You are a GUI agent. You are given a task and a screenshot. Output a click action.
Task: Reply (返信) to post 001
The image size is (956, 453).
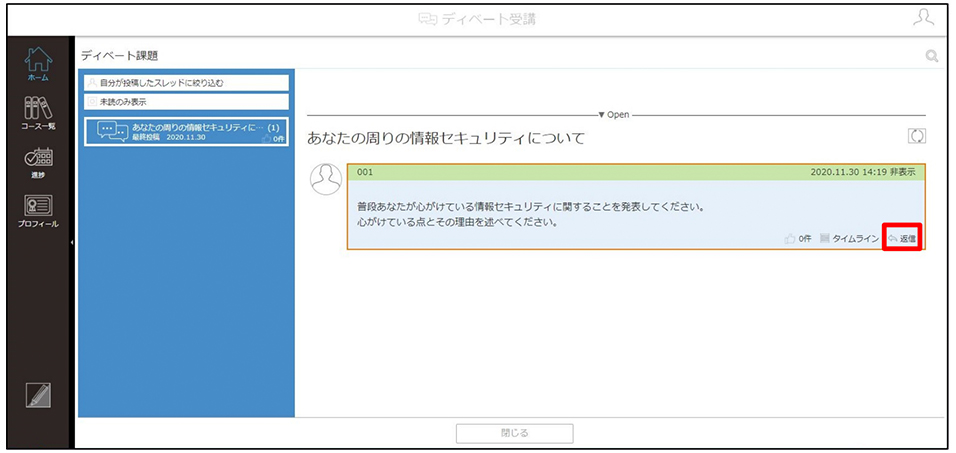[902, 239]
